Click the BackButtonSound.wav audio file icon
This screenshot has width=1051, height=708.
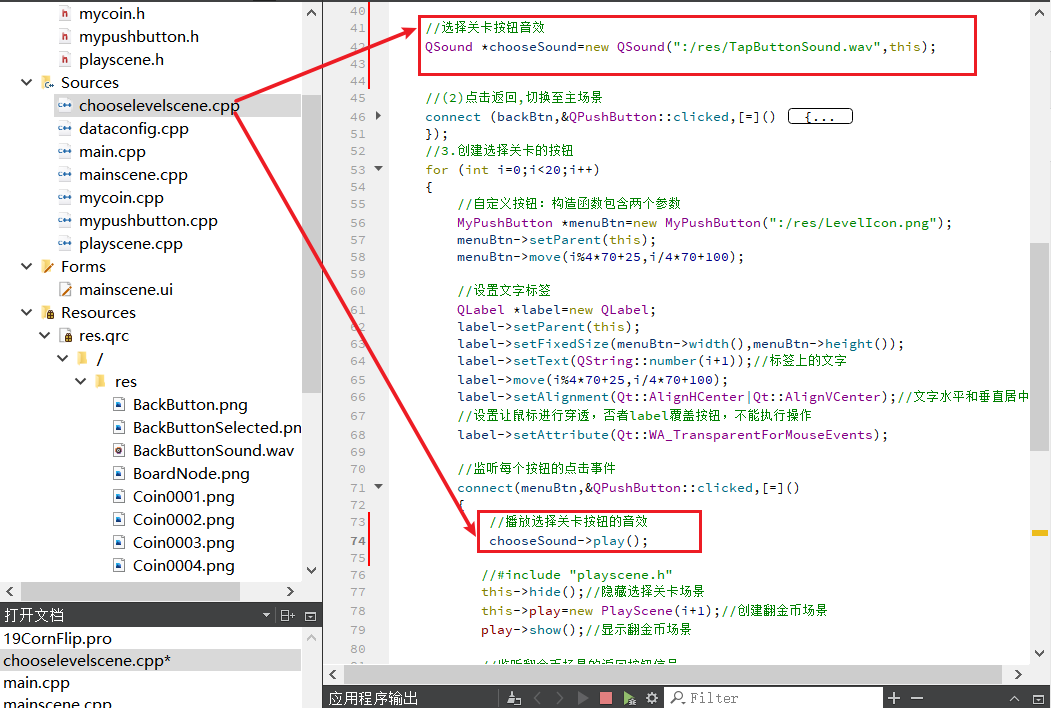click(x=119, y=450)
